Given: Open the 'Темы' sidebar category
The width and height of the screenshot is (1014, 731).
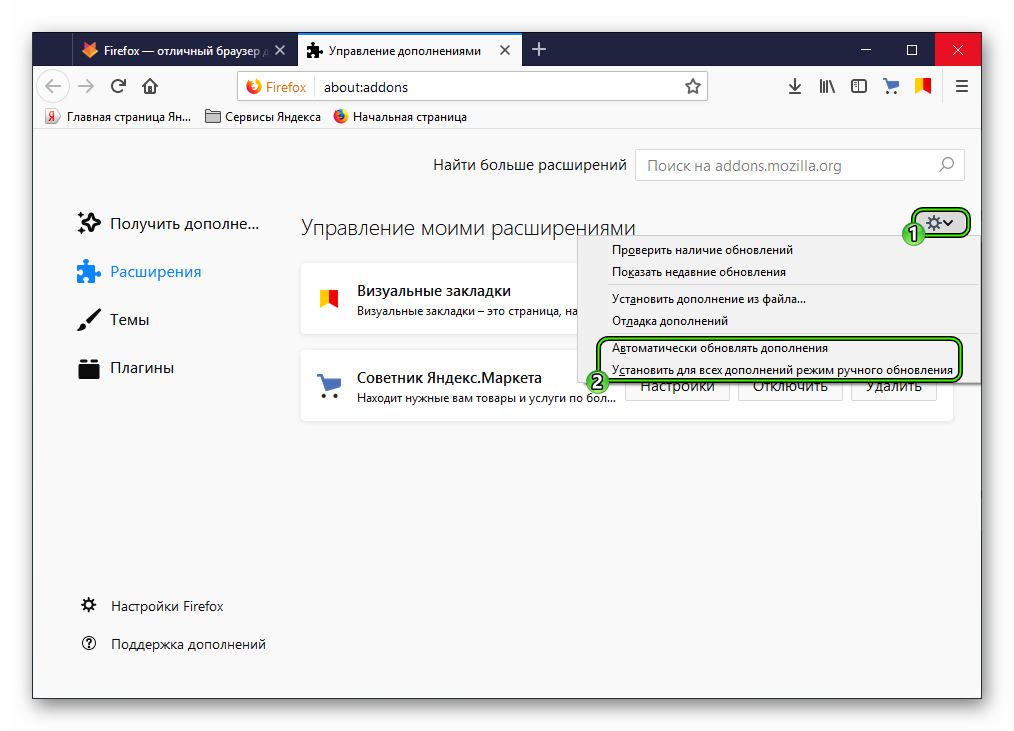Looking at the screenshot, I should pos(129,320).
